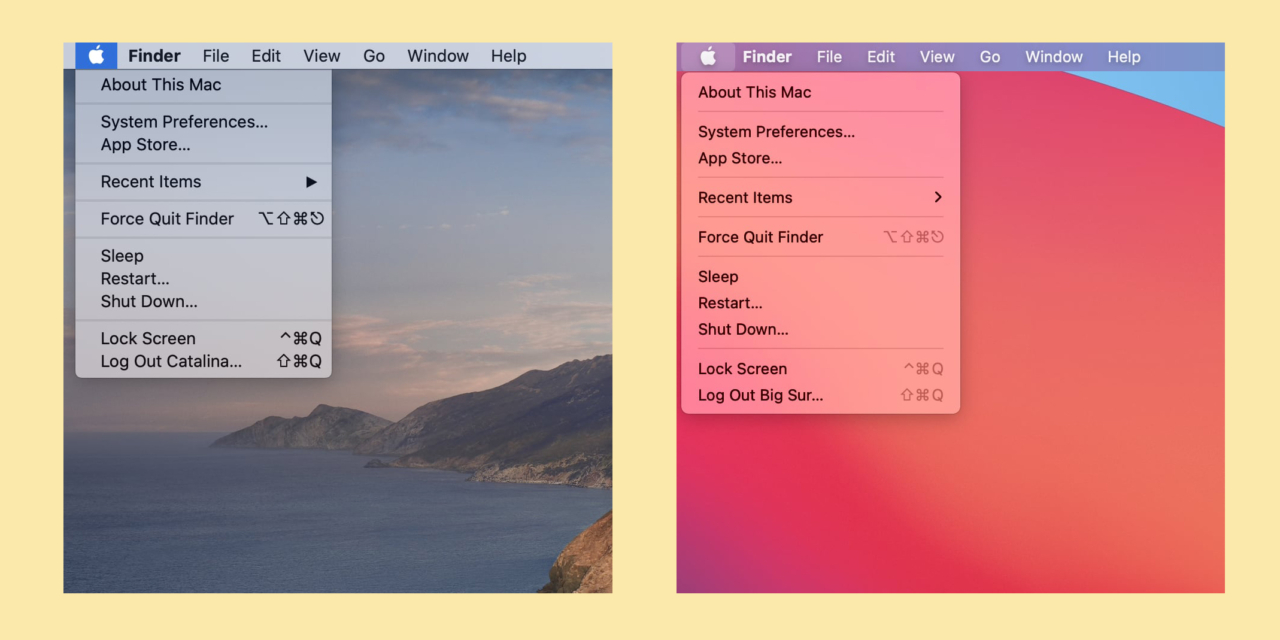Screen dimensions: 1280x640
Task: Expand Recent Items chevron in Big Sur menu
Action: (x=937, y=198)
